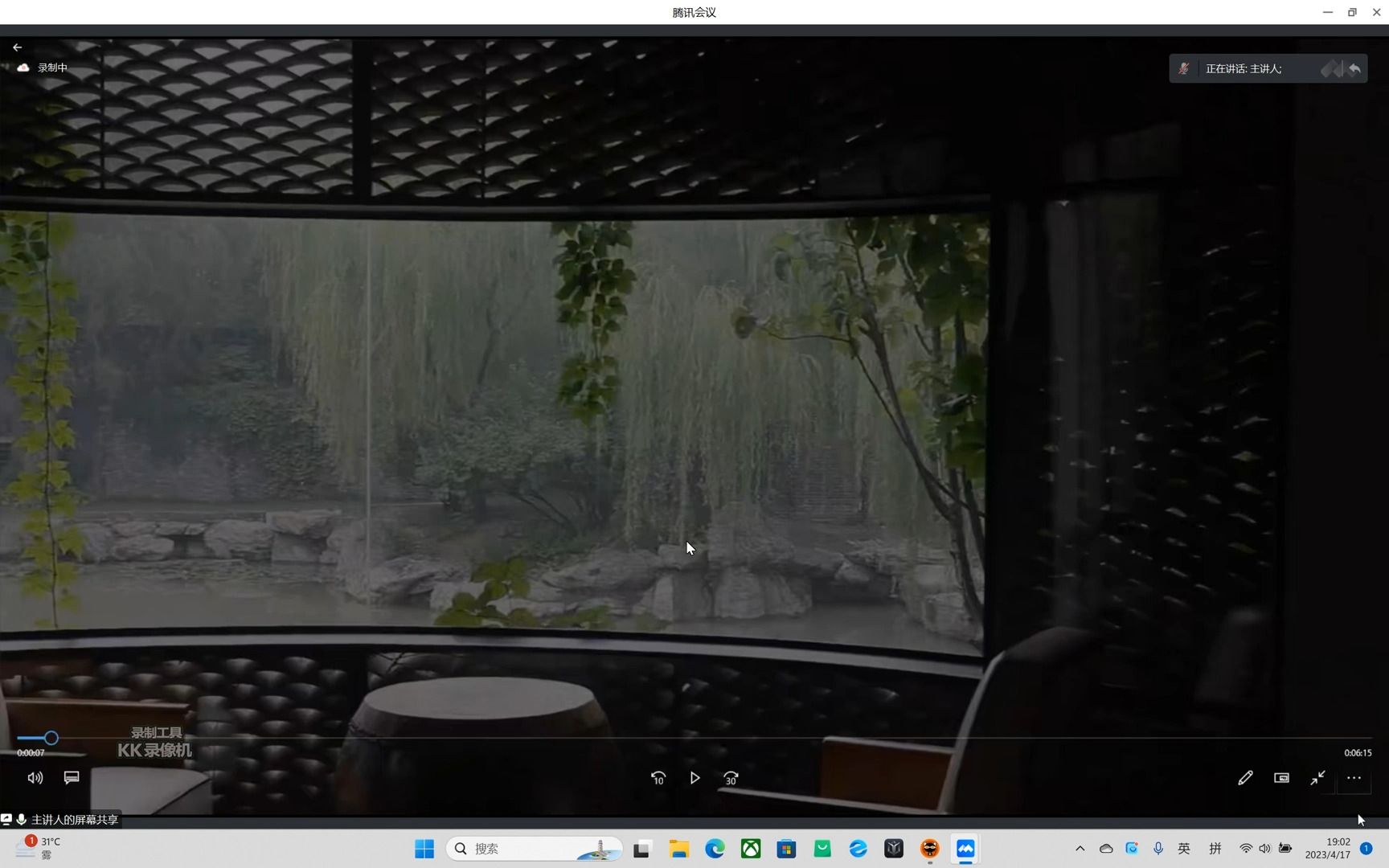Open the system volume tray icon
The height and width of the screenshot is (868, 1389).
1265,849
